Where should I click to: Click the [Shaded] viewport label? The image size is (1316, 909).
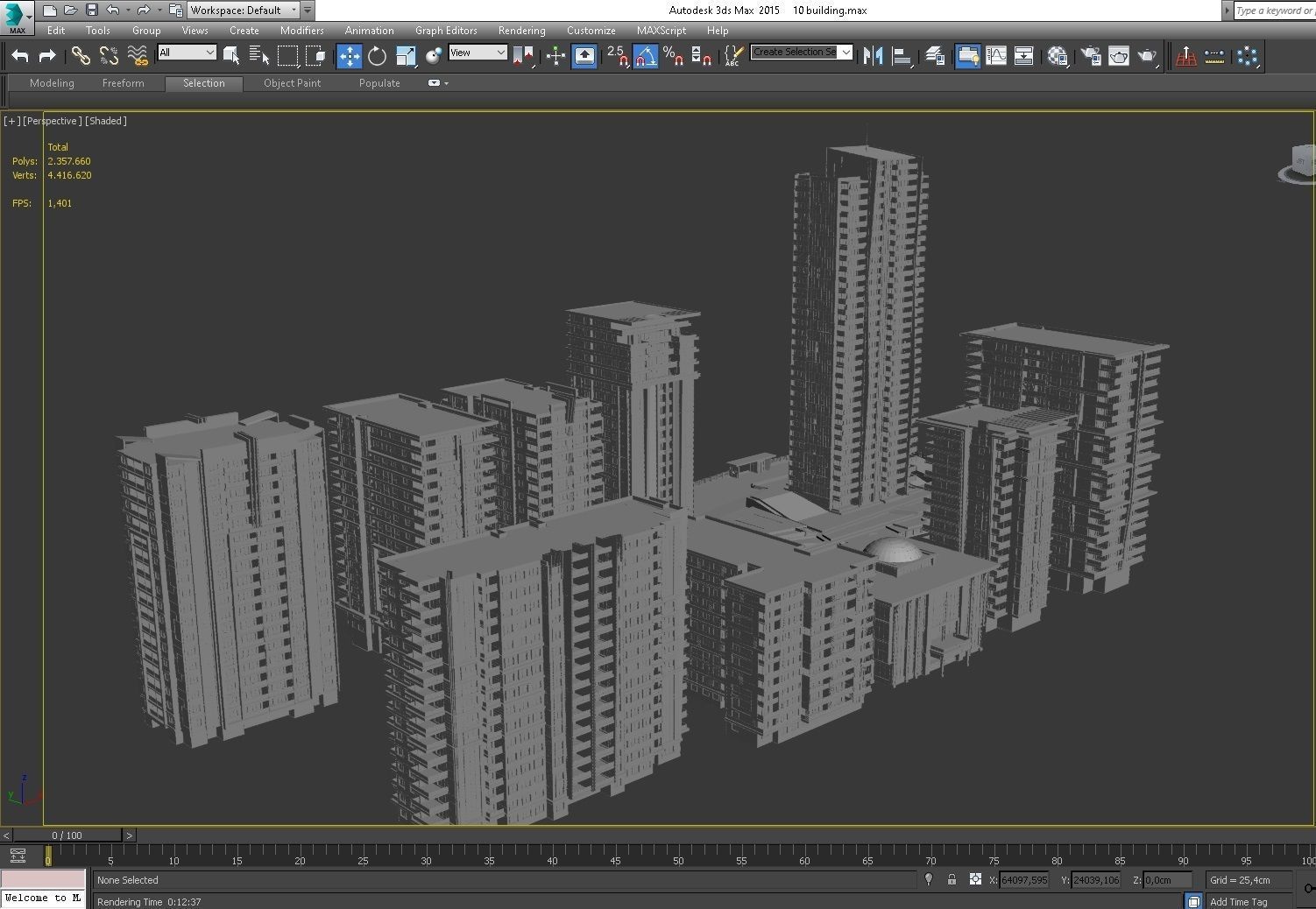pyautogui.click(x=106, y=121)
